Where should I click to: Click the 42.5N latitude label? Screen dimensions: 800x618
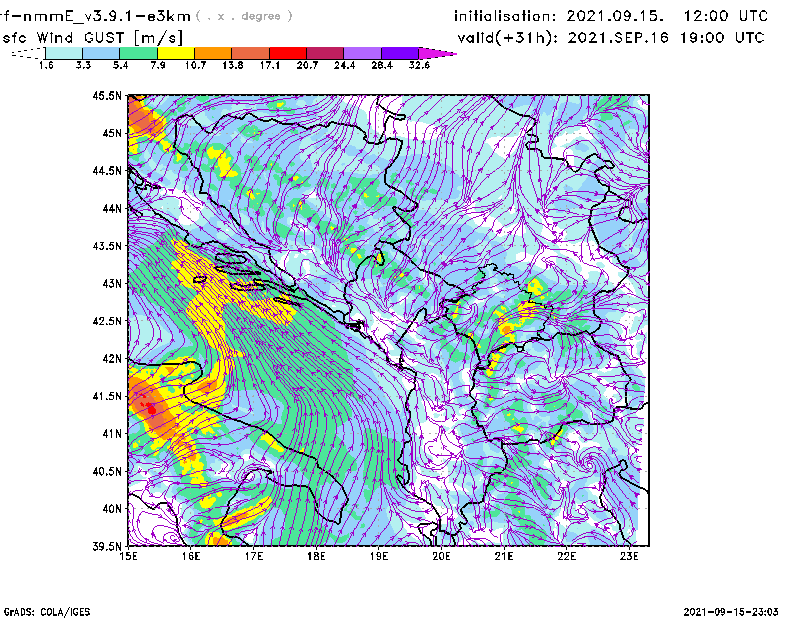point(107,321)
